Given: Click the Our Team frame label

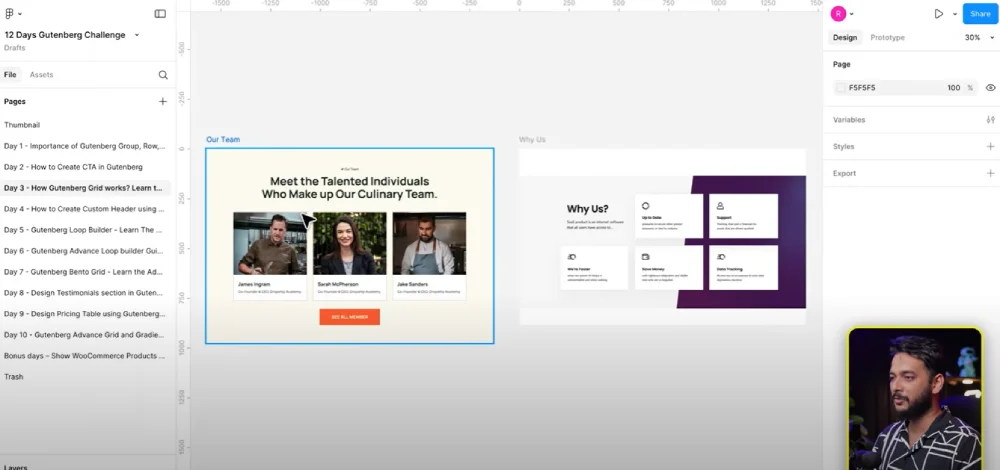Looking at the screenshot, I should 223,140.
